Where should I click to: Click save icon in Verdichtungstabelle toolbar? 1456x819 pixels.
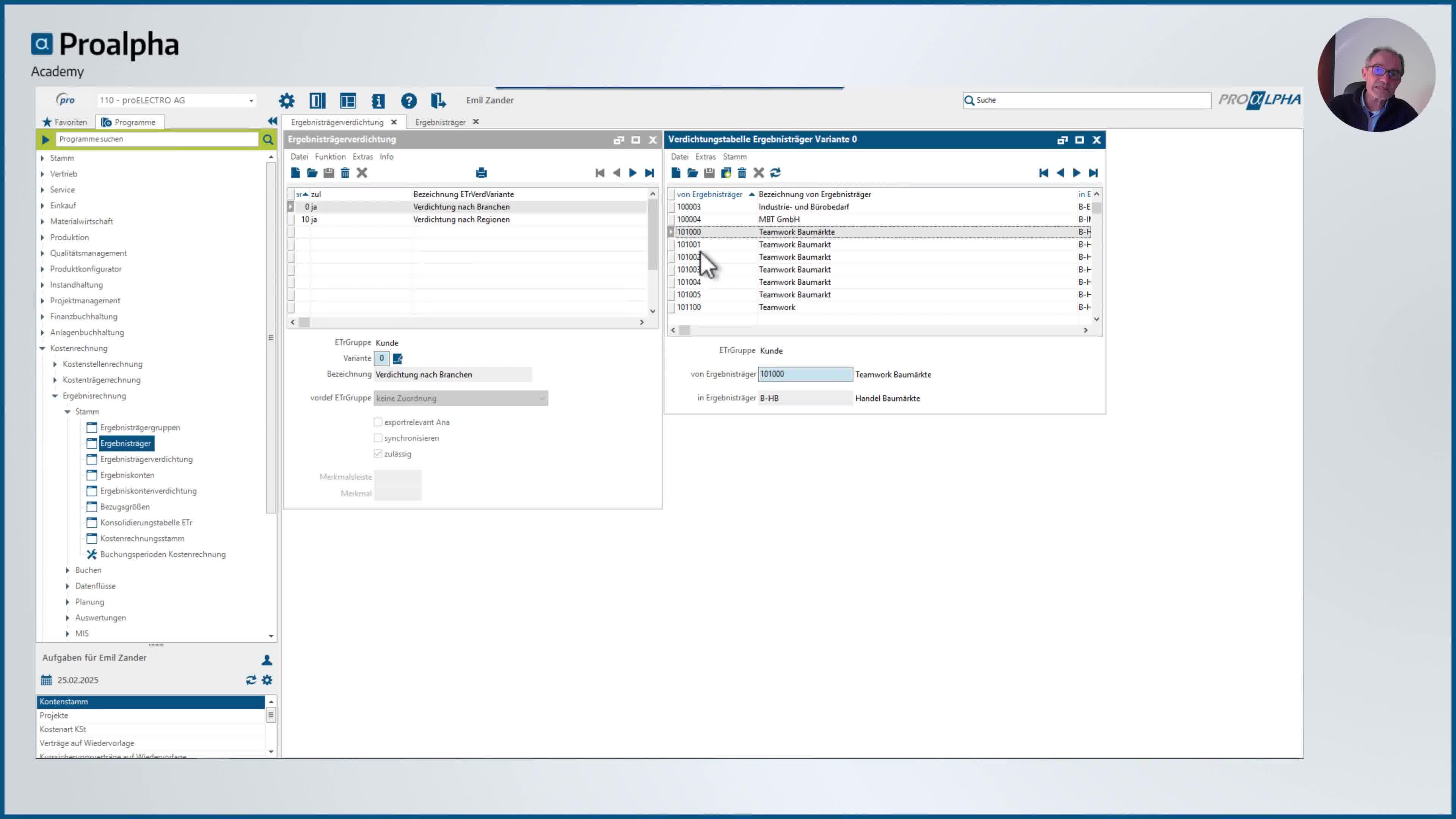709,173
